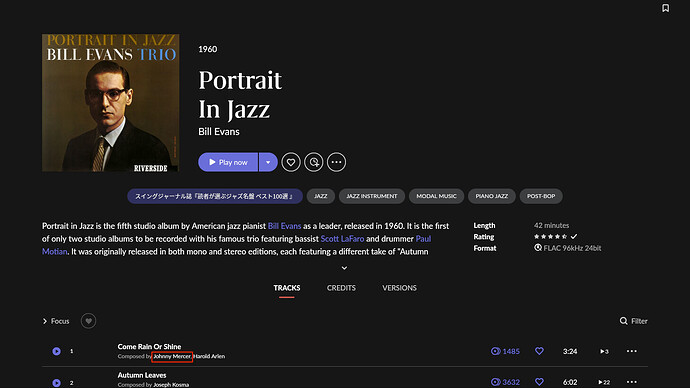Expand the album description chevron
Image resolution: width=690 pixels, height=388 pixels.
344,268
